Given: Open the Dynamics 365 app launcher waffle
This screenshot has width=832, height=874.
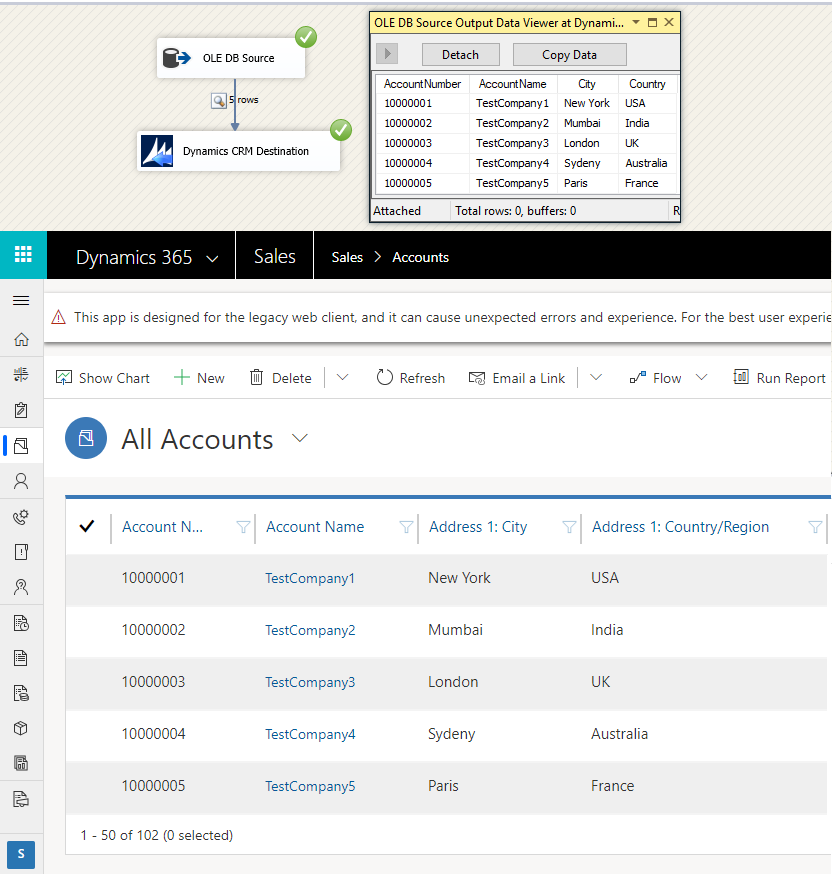Looking at the screenshot, I should 23,255.
